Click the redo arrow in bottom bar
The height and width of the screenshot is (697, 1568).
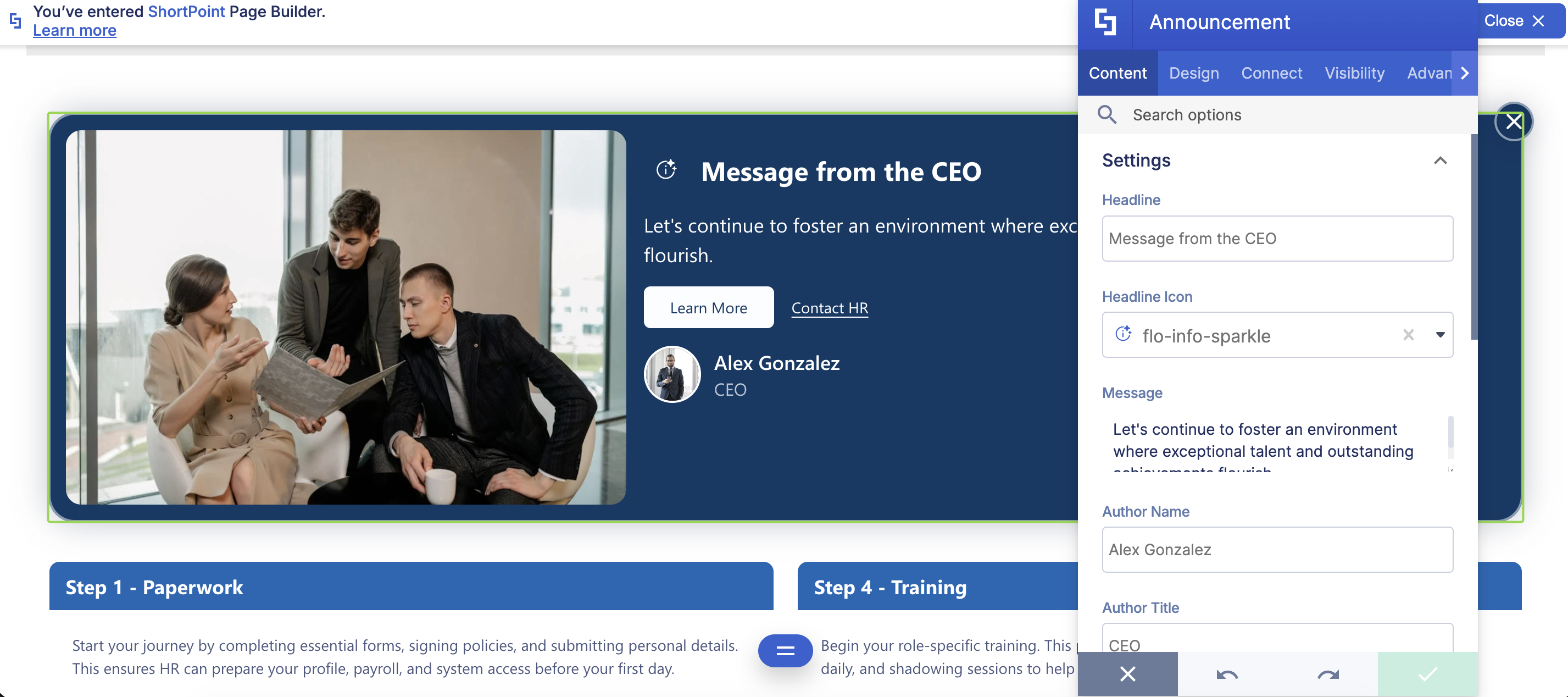click(x=1327, y=674)
